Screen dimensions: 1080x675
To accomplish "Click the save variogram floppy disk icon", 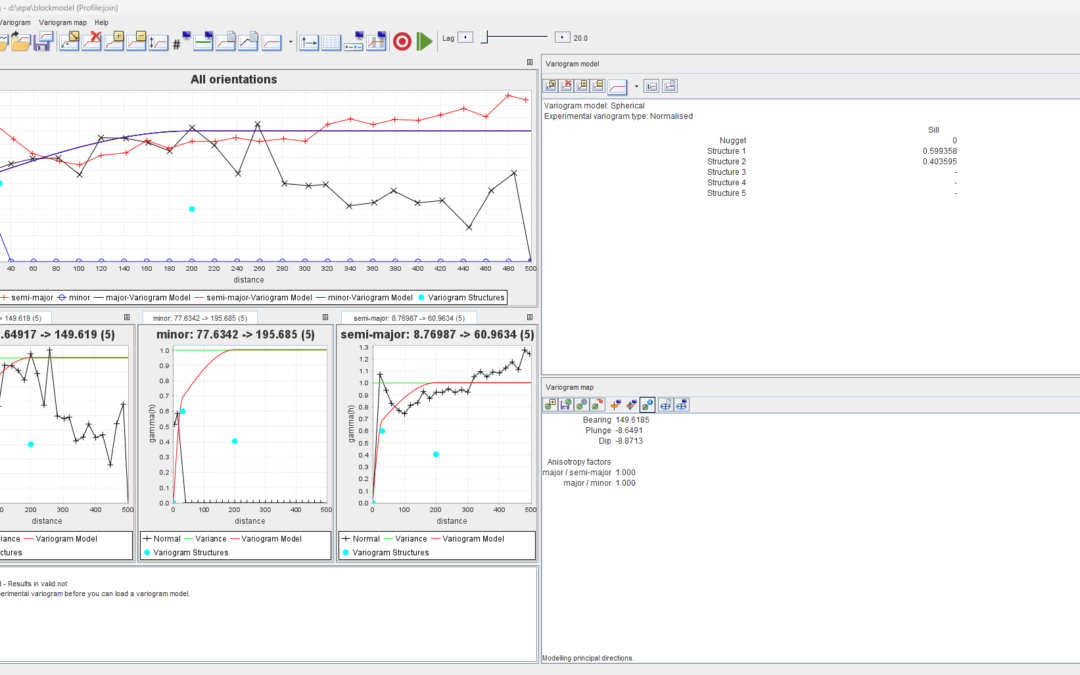I will [44, 42].
